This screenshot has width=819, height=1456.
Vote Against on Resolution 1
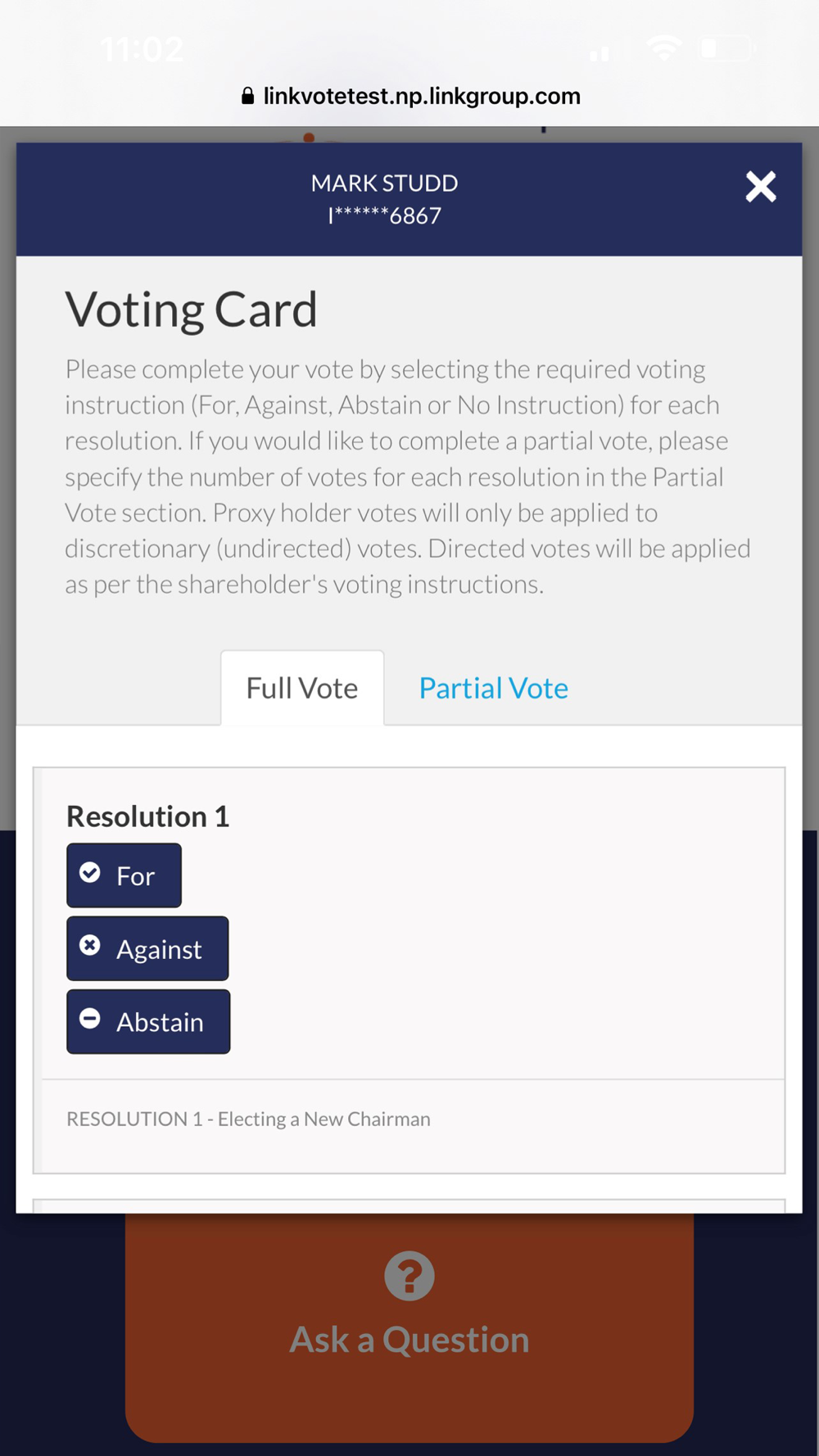147,948
